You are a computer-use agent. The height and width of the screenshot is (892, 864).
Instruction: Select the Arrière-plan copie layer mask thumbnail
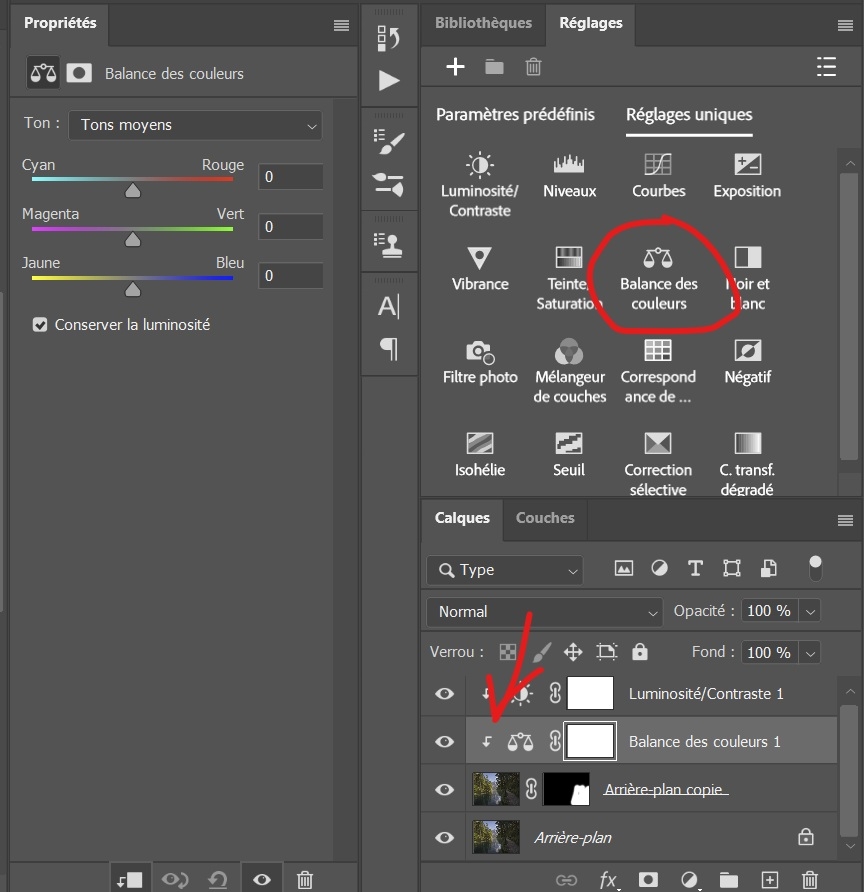[567, 789]
